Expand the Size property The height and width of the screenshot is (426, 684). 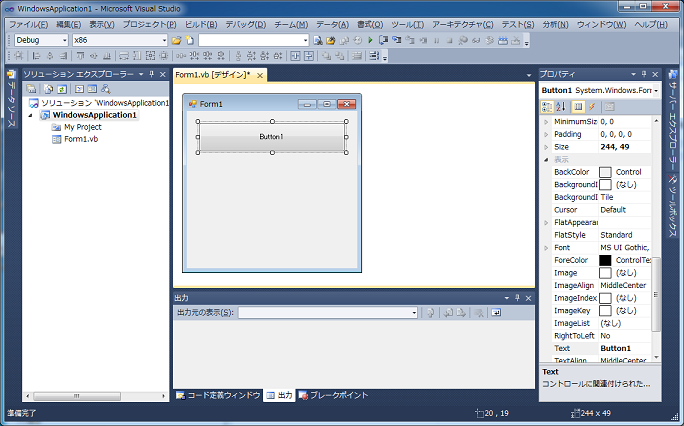(x=546, y=147)
